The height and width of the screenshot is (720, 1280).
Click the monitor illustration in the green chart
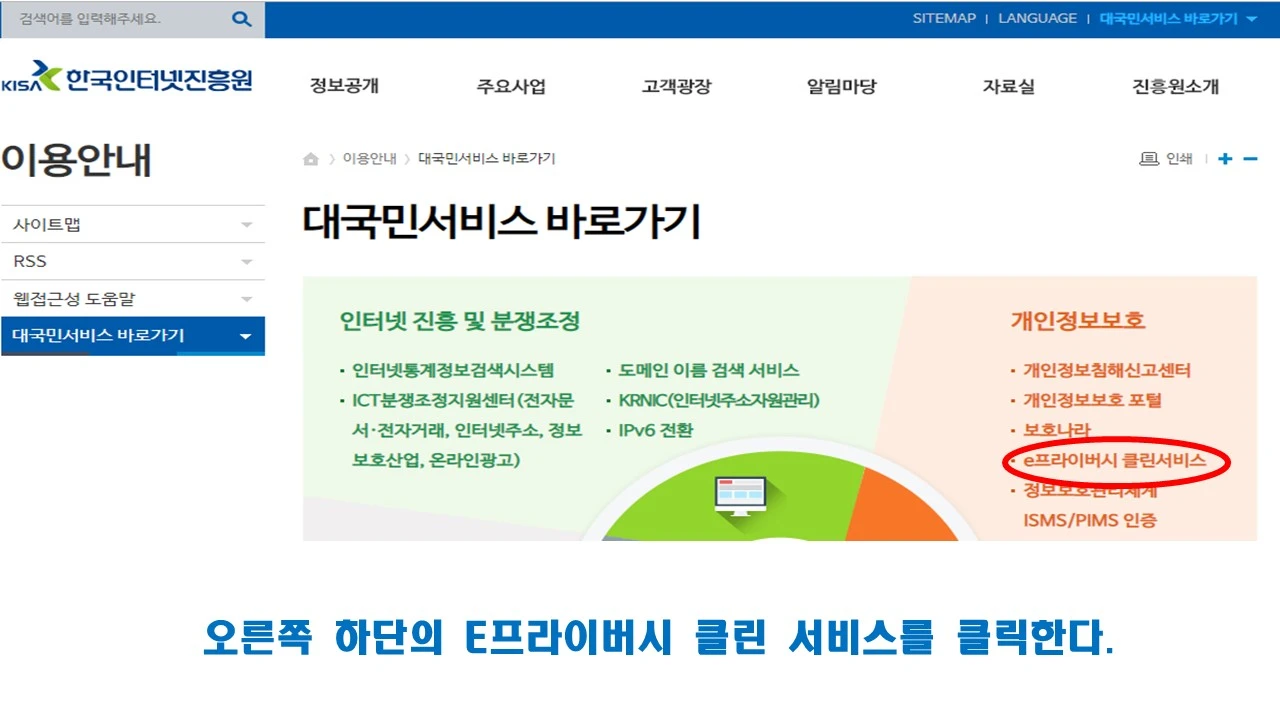point(739,497)
